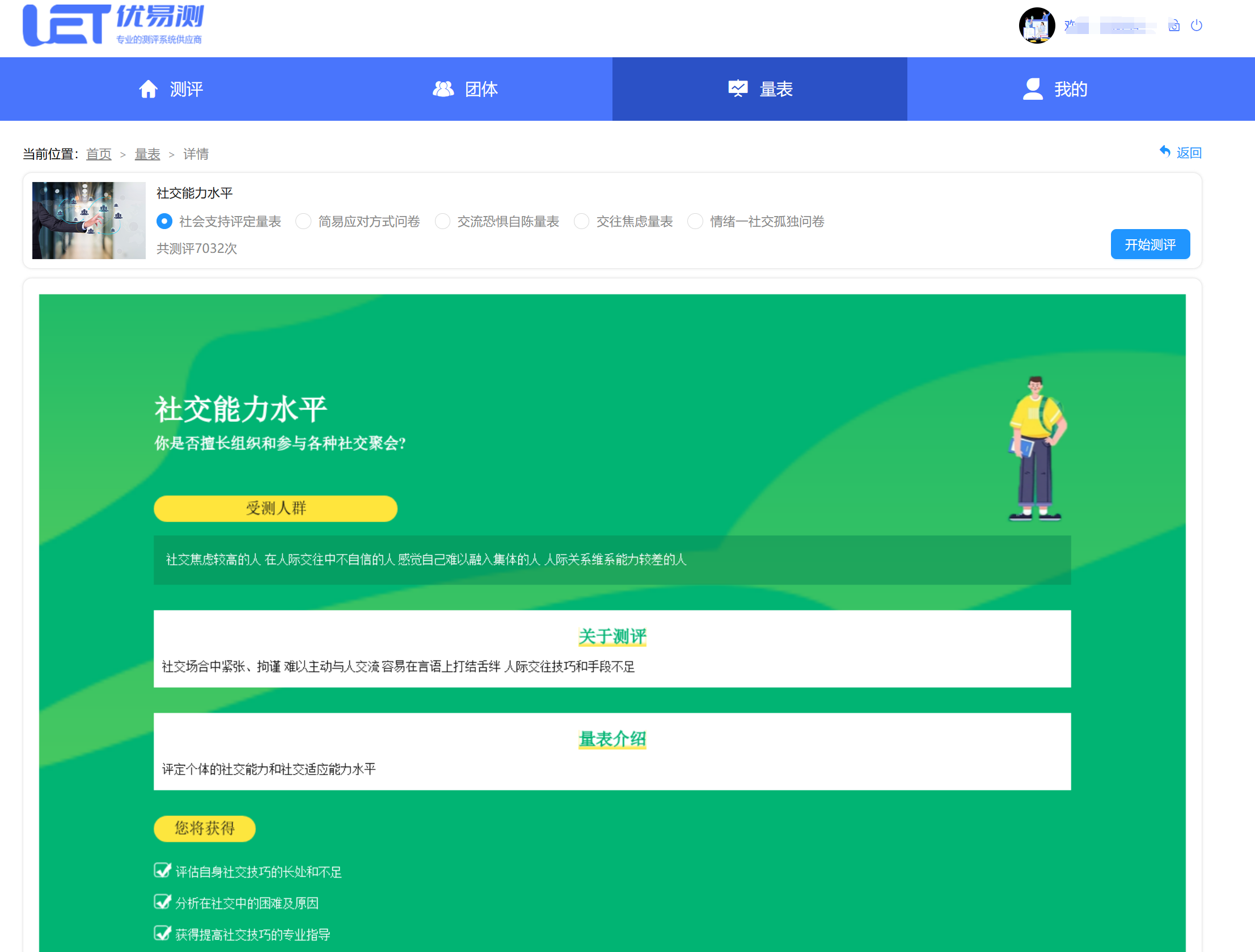Click the chart screen icon beside 量表

click(738, 89)
